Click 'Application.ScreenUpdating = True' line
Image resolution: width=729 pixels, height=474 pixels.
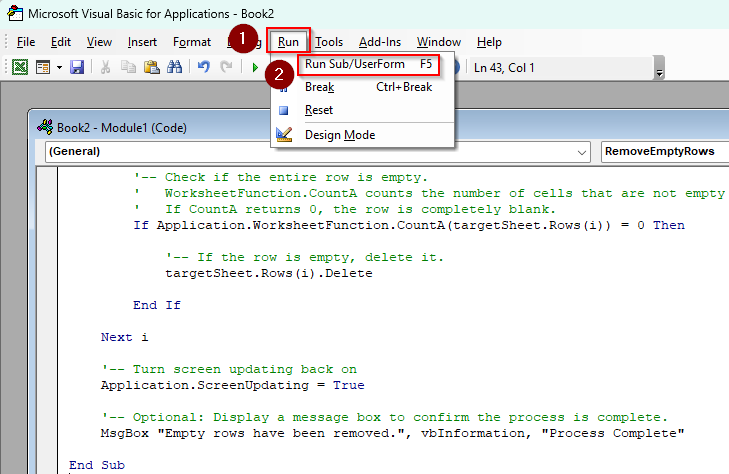click(232, 385)
